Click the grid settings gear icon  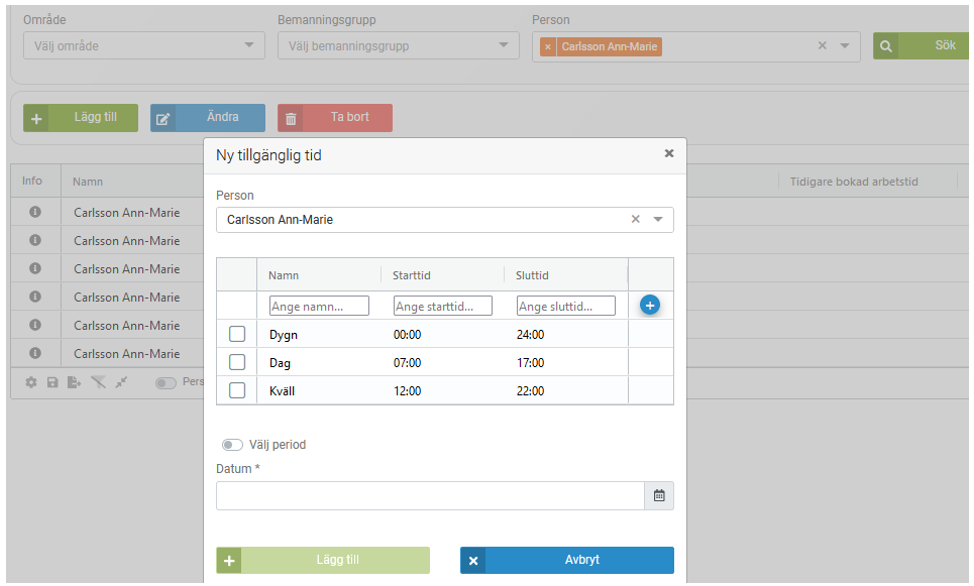31,383
